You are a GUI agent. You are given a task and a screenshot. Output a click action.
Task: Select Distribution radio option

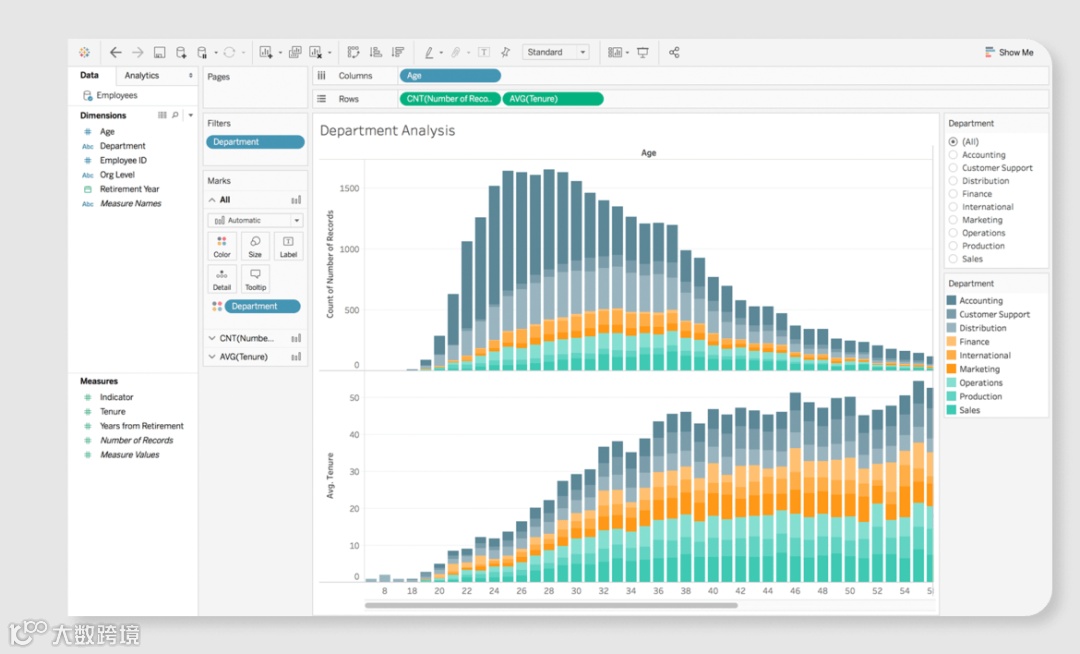pos(953,181)
